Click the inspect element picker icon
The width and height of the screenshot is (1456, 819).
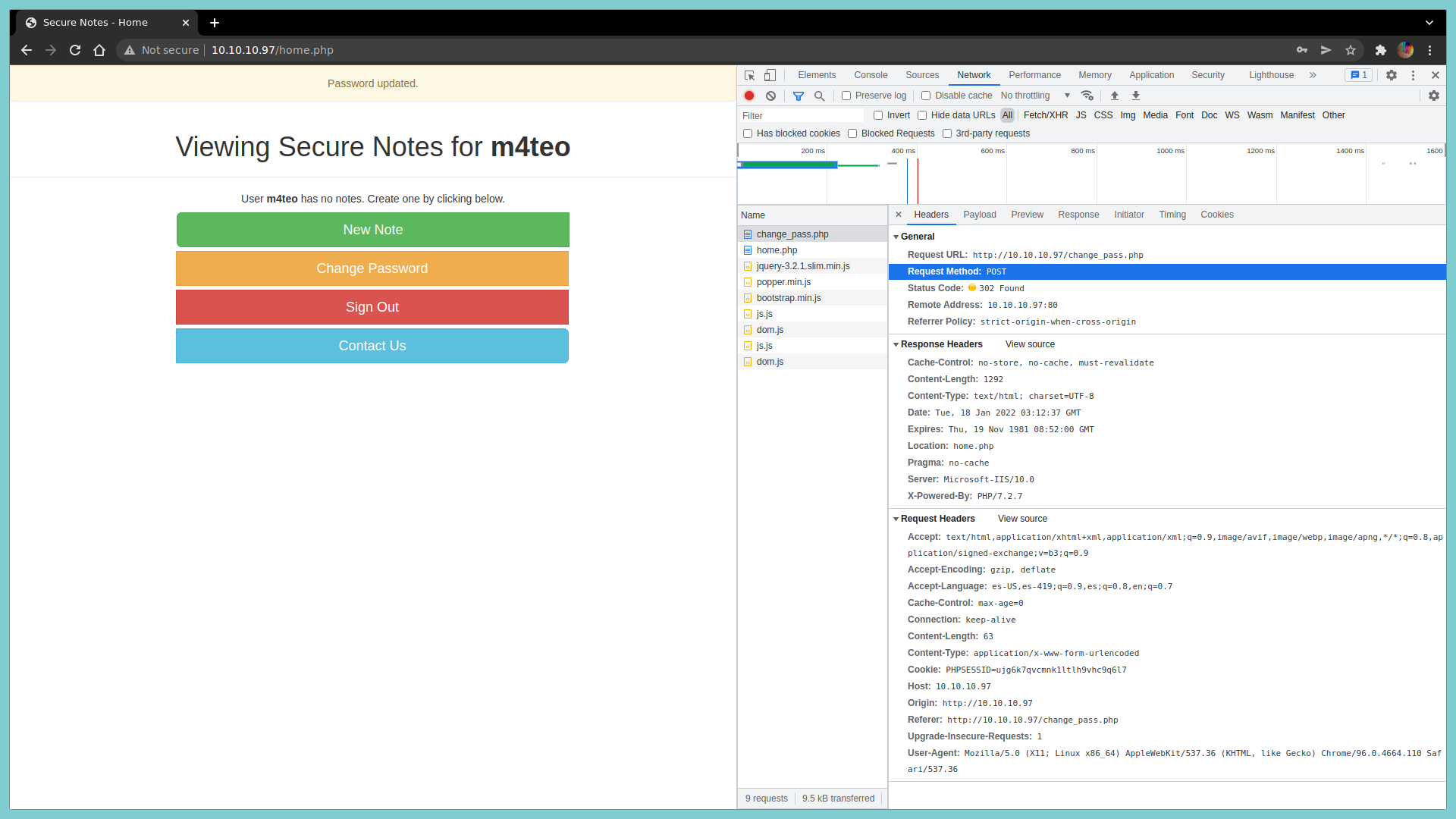click(x=749, y=75)
